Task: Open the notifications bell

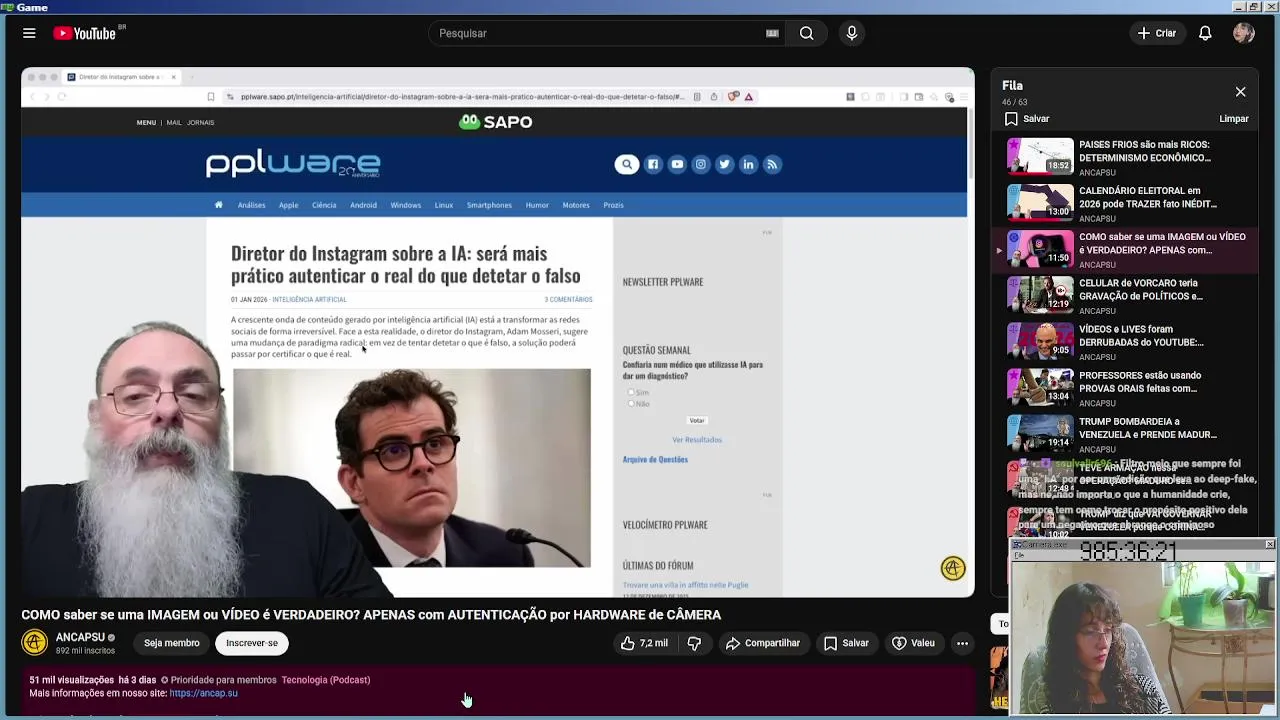Action: click(x=1205, y=33)
